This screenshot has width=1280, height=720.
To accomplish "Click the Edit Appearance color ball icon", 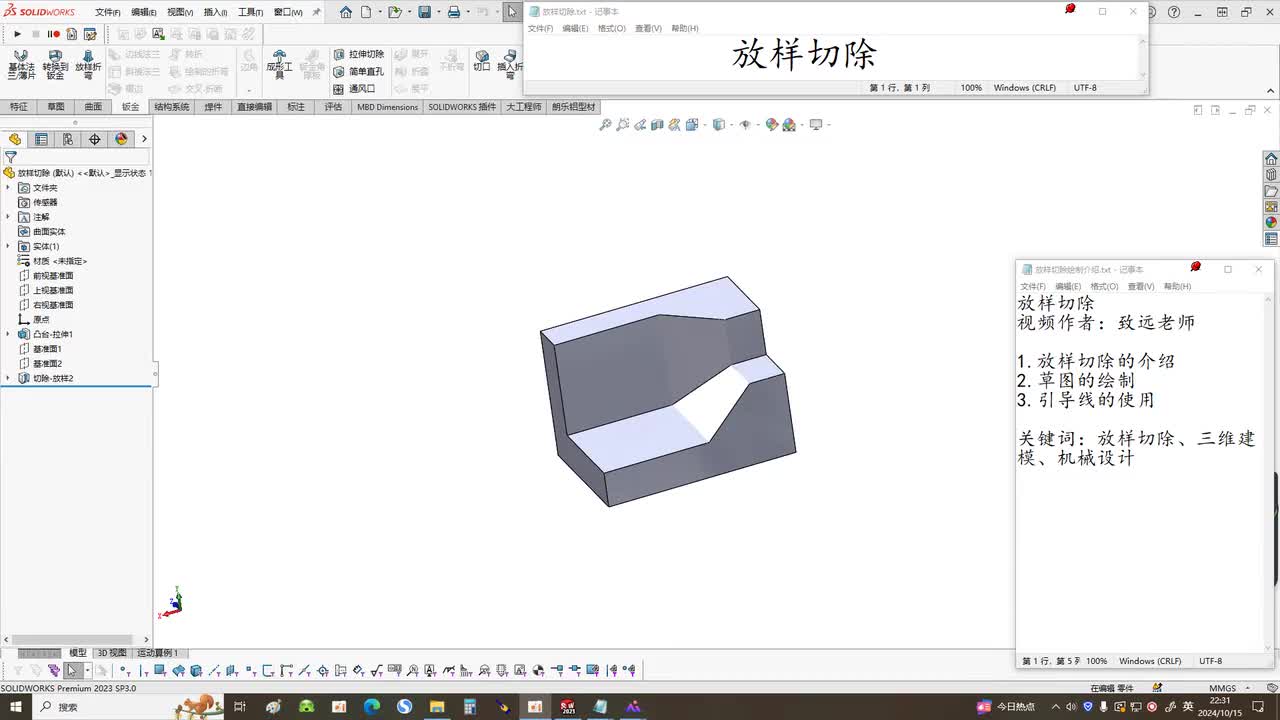I will (x=772, y=125).
